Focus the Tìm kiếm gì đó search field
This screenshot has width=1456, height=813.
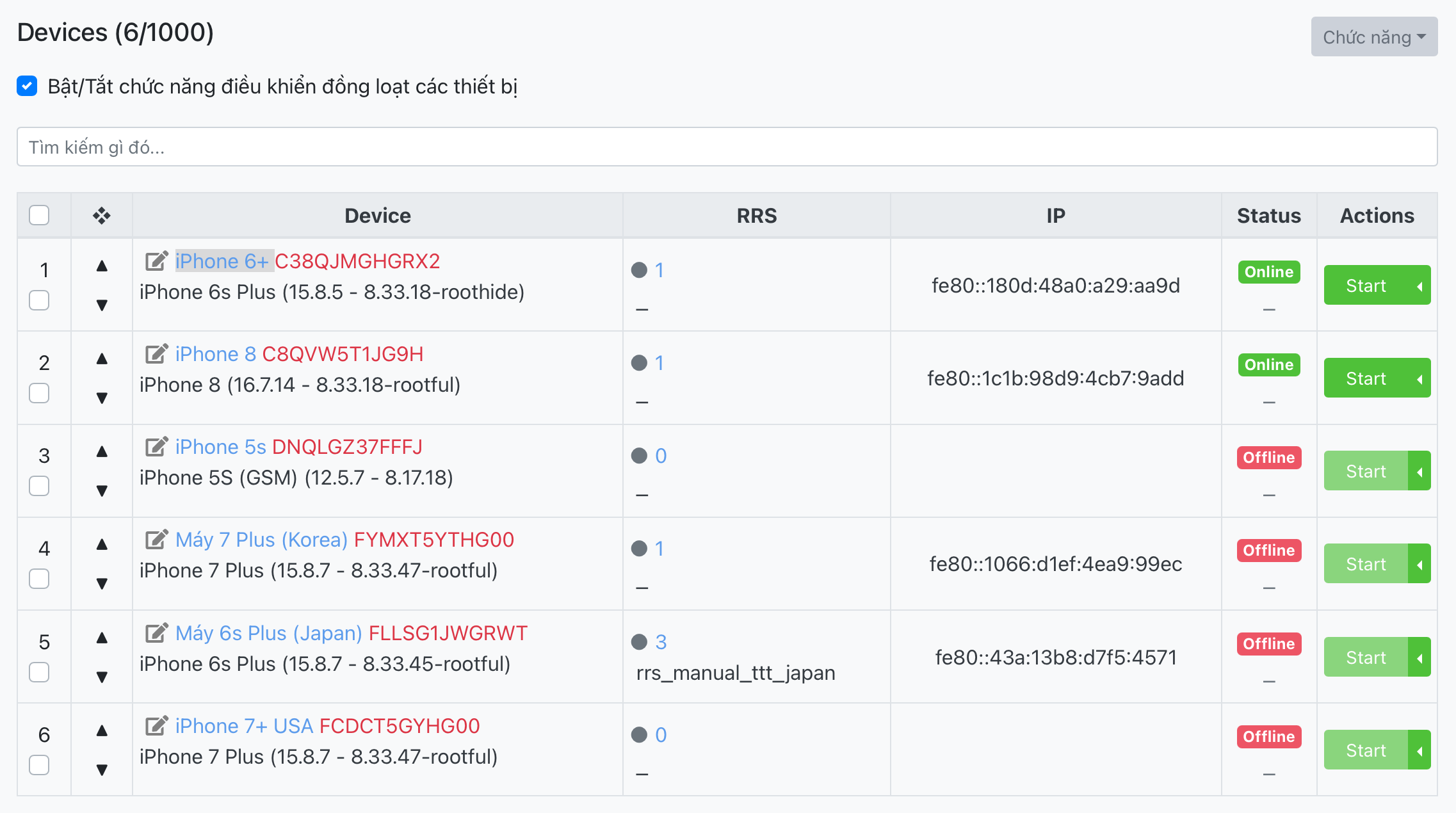[x=727, y=147]
